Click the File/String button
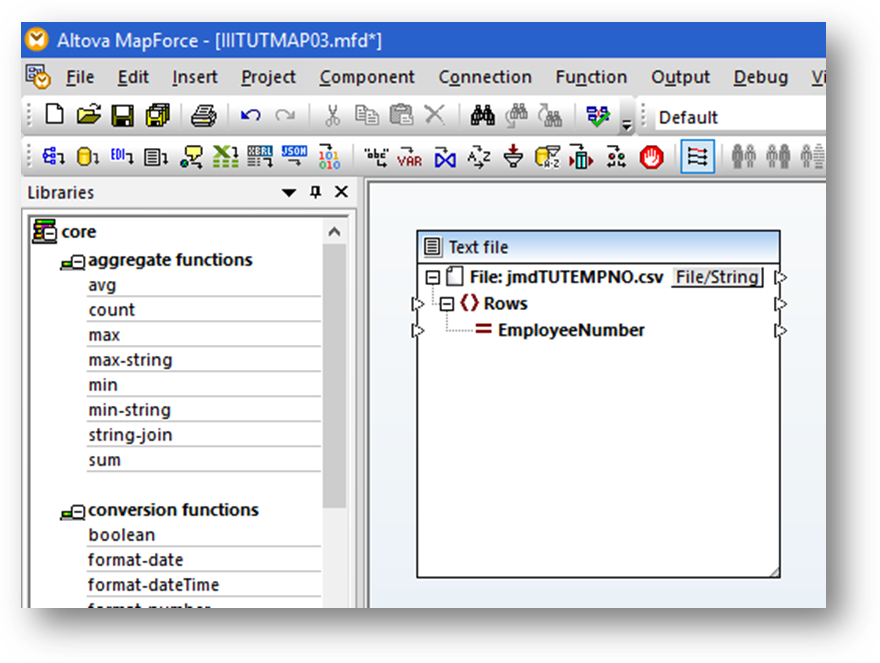This screenshot has height=663, width=880. [717, 277]
